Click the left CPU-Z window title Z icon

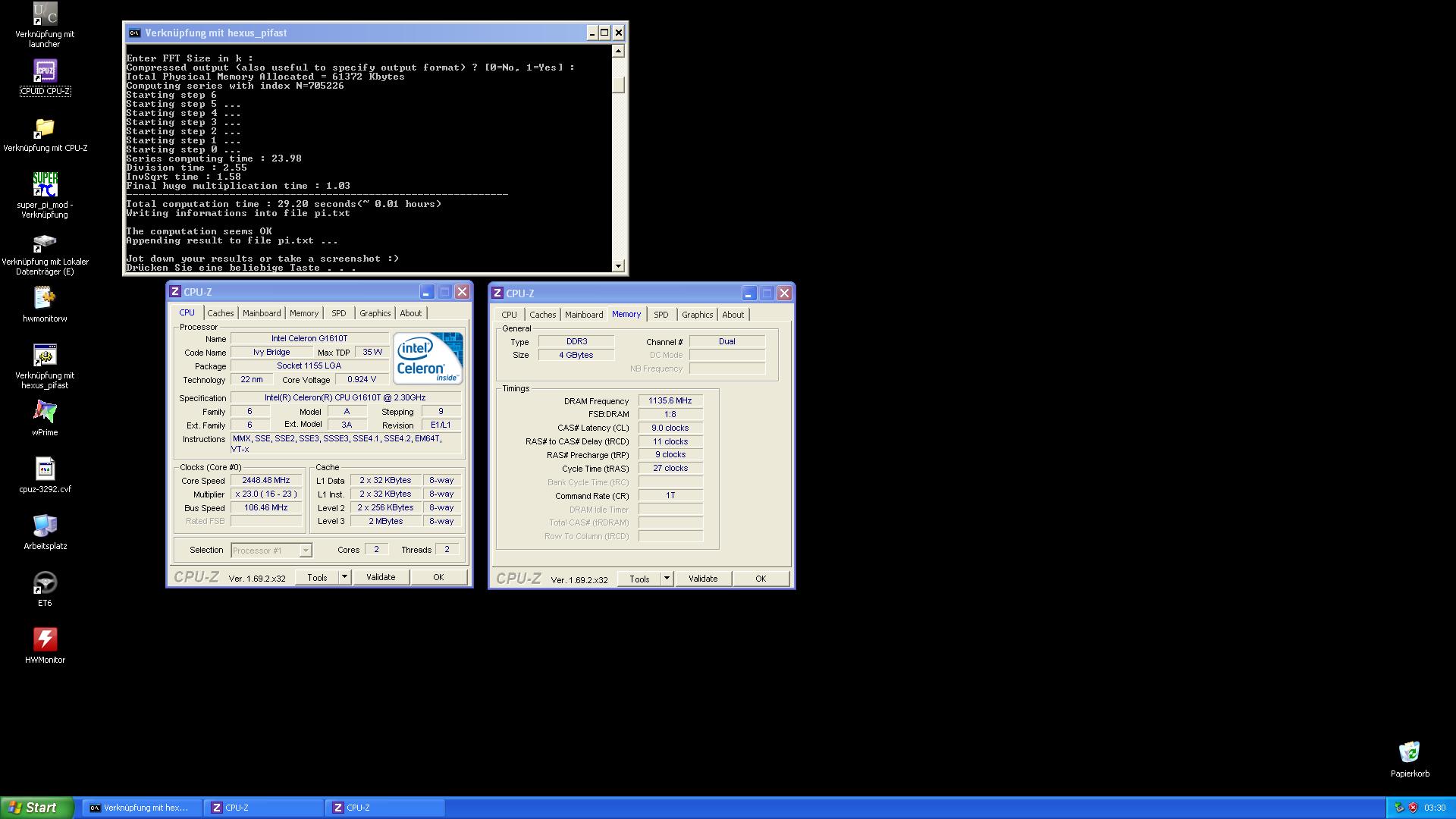[x=175, y=291]
